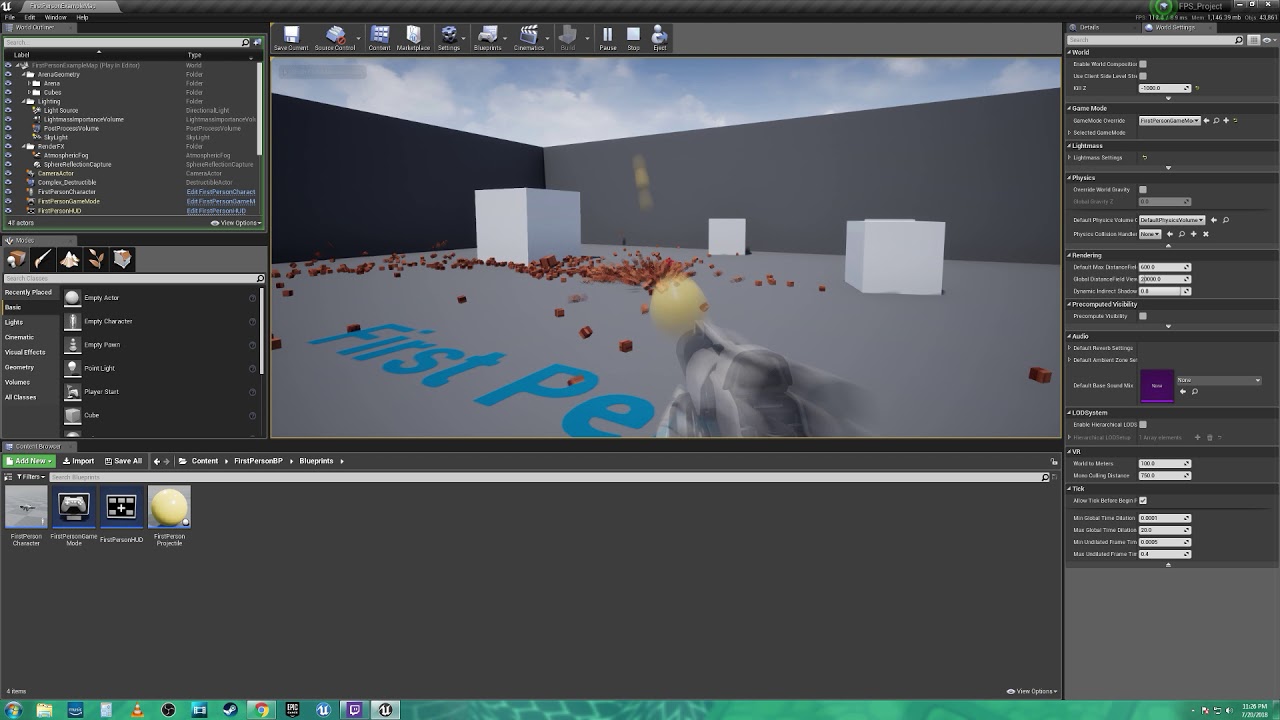The width and height of the screenshot is (1280, 720).
Task: Pause the play-in-editor session
Action: point(607,38)
